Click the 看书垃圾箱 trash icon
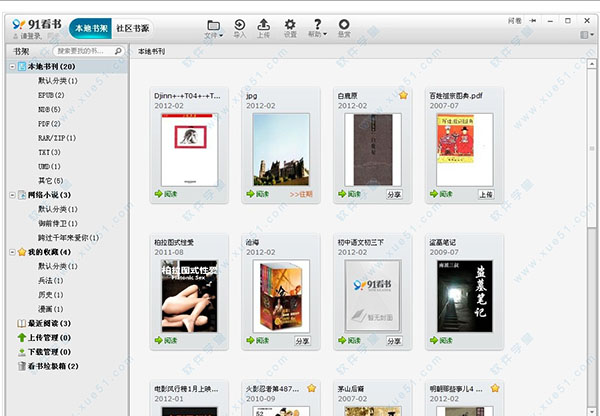600x416 pixels. [22, 366]
